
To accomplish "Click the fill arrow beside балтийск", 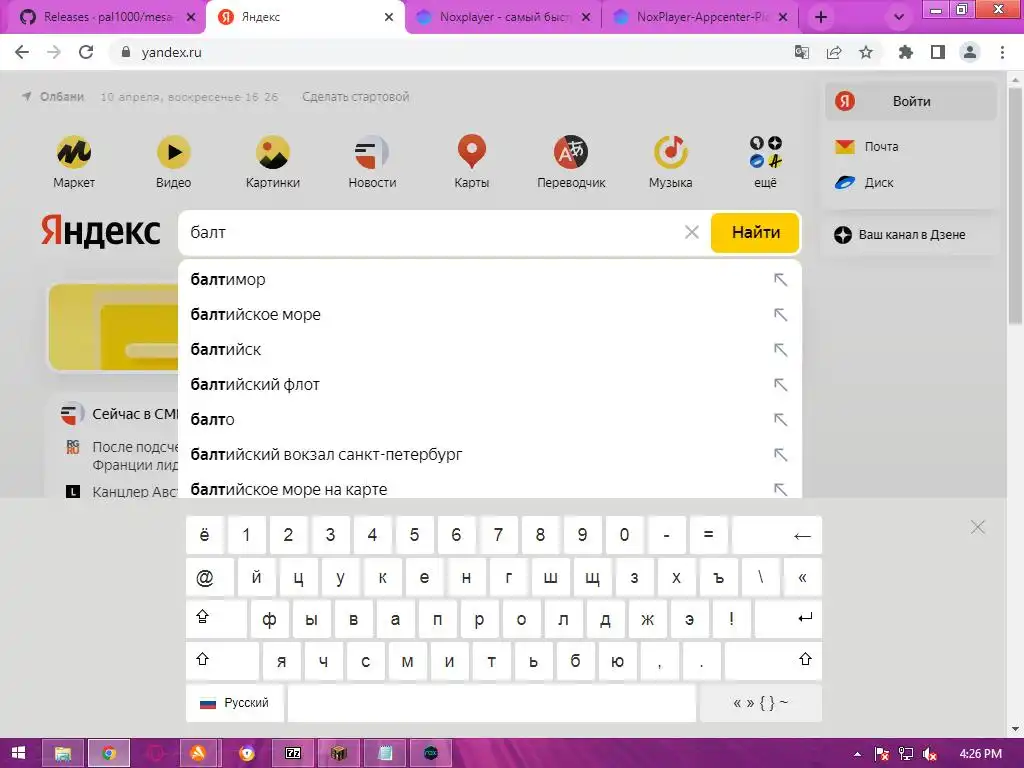I will tap(780, 349).
